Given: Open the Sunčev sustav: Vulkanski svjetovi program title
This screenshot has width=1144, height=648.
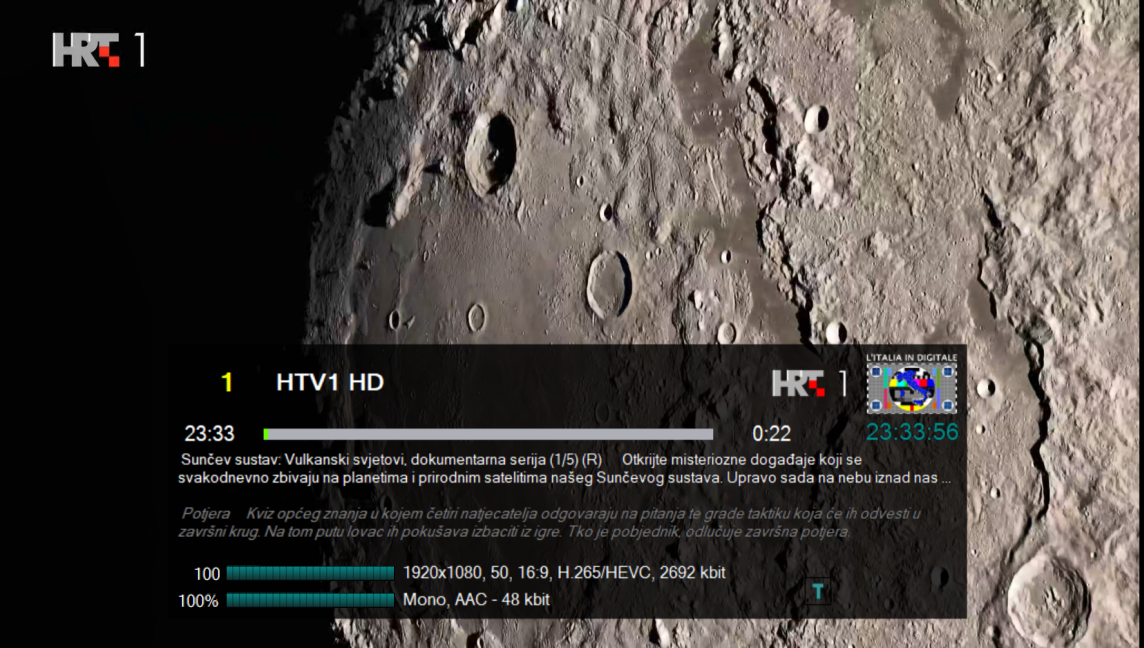Looking at the screenshot, I should click(x=391, y=460).
